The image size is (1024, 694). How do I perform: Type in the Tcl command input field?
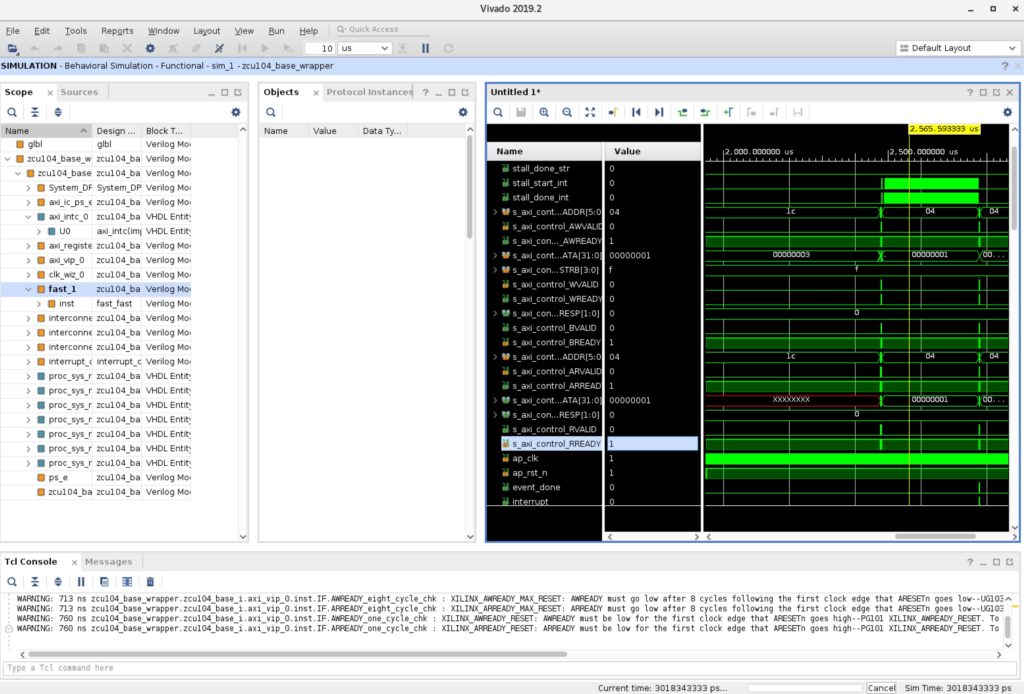point(500,668)
